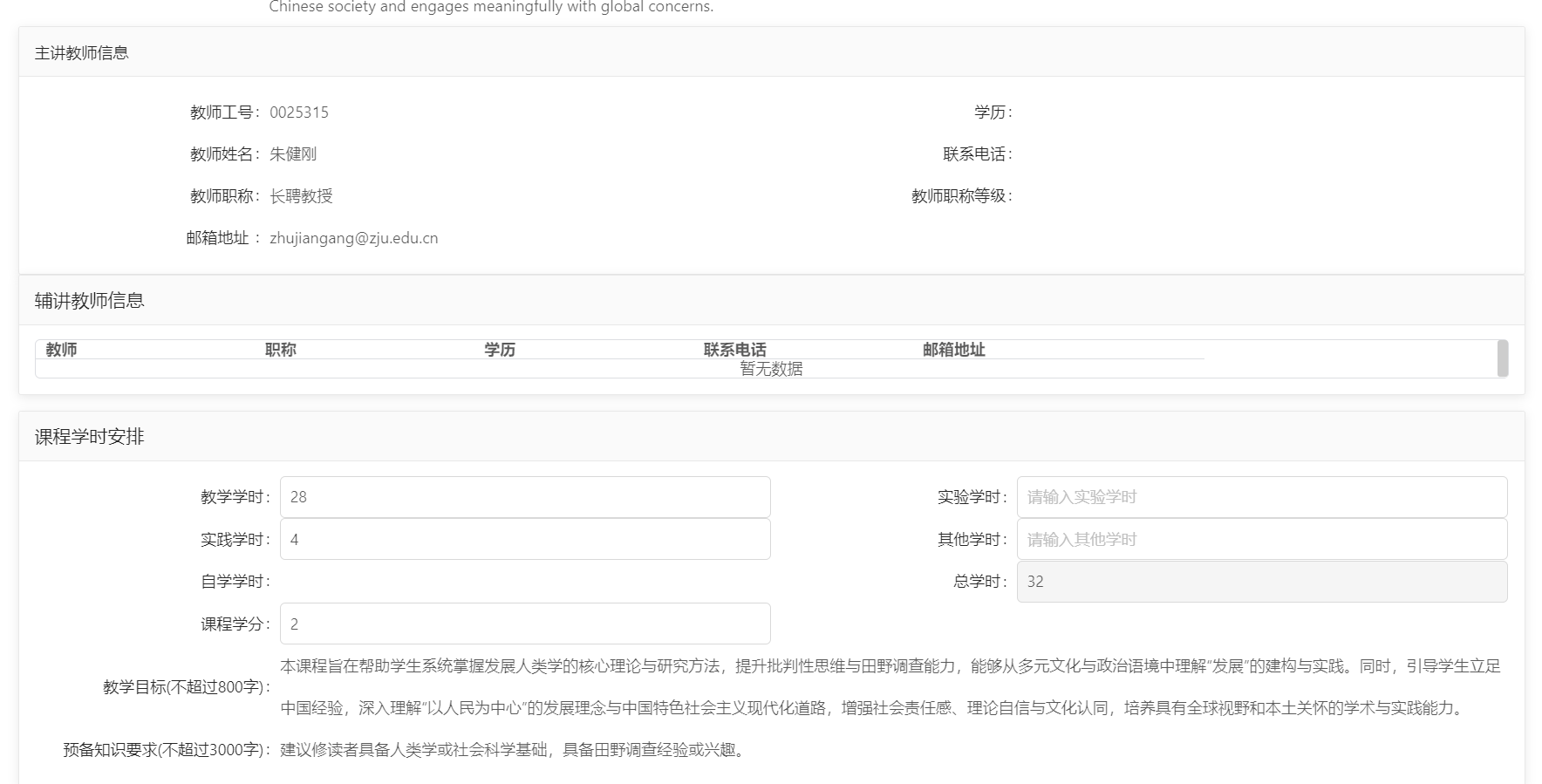Click the 学历 column header in the table
Image resolution: width=1542 pixels, height=784 pixels.
click(x=500, y=350)
